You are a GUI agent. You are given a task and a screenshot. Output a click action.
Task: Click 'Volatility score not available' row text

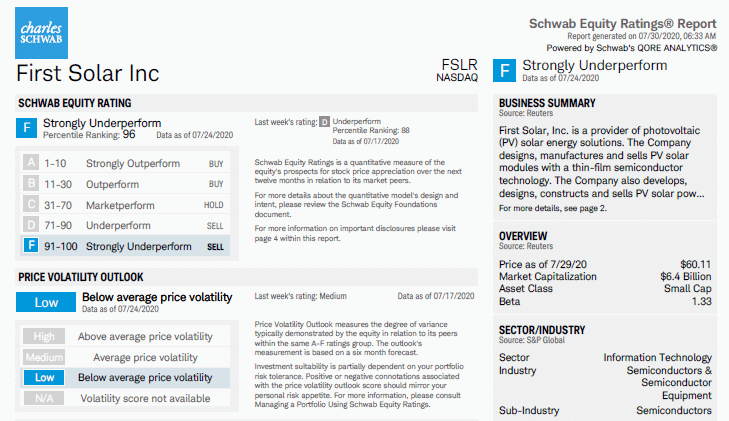145,399
